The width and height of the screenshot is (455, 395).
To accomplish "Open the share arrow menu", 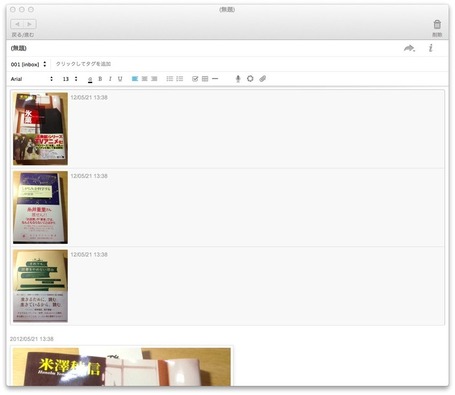I will pyautogui.click(x=409, y=48).
